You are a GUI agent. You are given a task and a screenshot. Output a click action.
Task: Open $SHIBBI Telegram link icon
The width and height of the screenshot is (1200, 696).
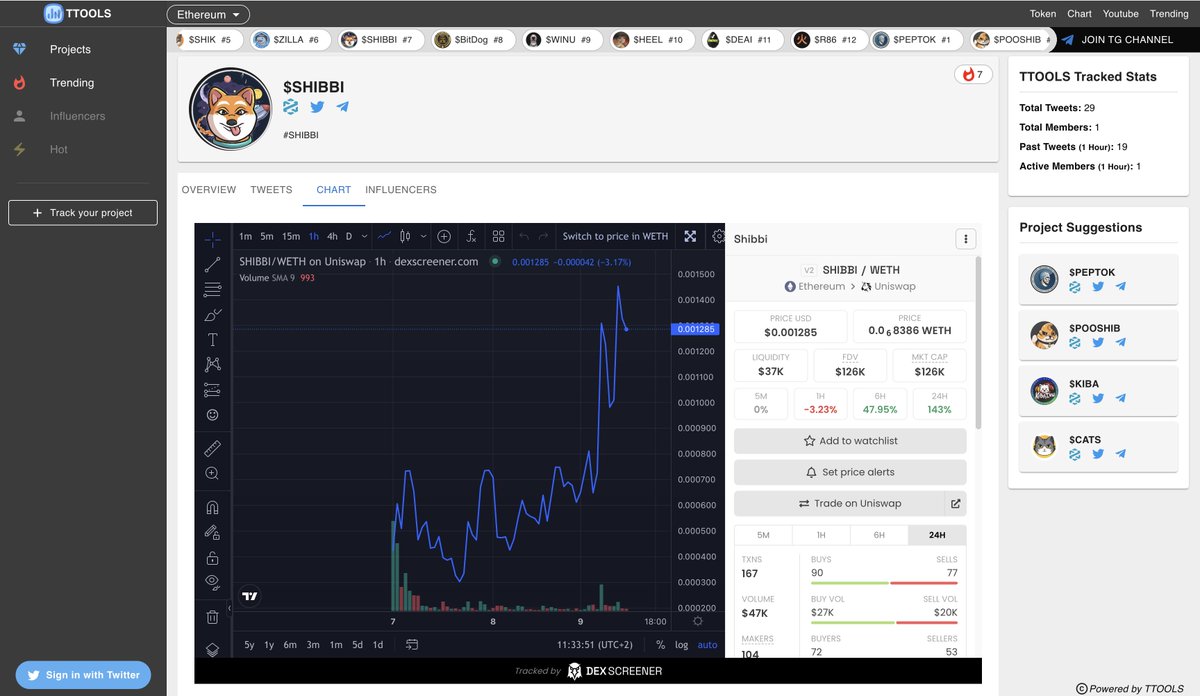tap(343, 107)
